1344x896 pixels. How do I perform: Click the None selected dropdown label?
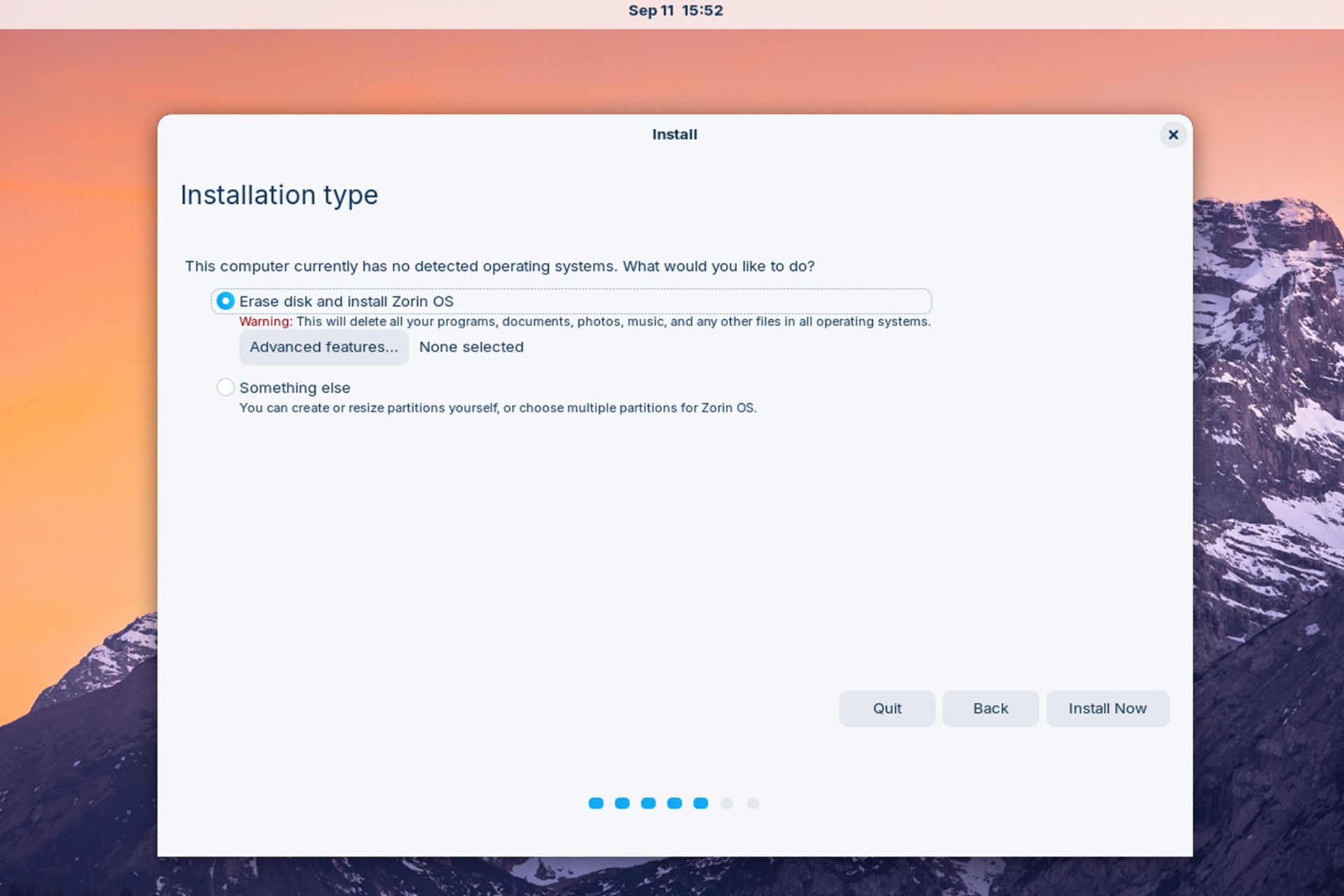click(471, 346)
